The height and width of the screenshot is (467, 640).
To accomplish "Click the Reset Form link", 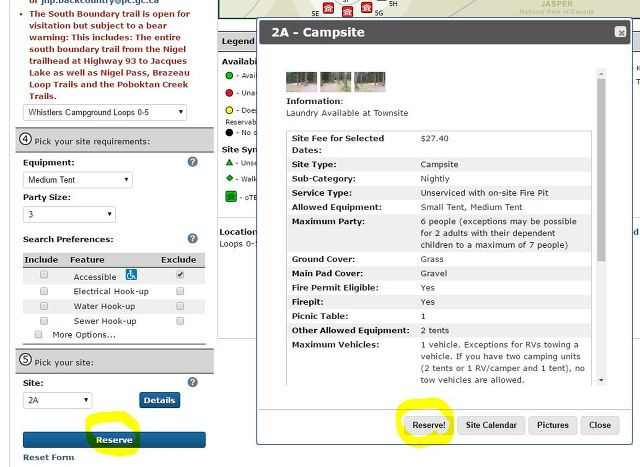I will (49, 457).
